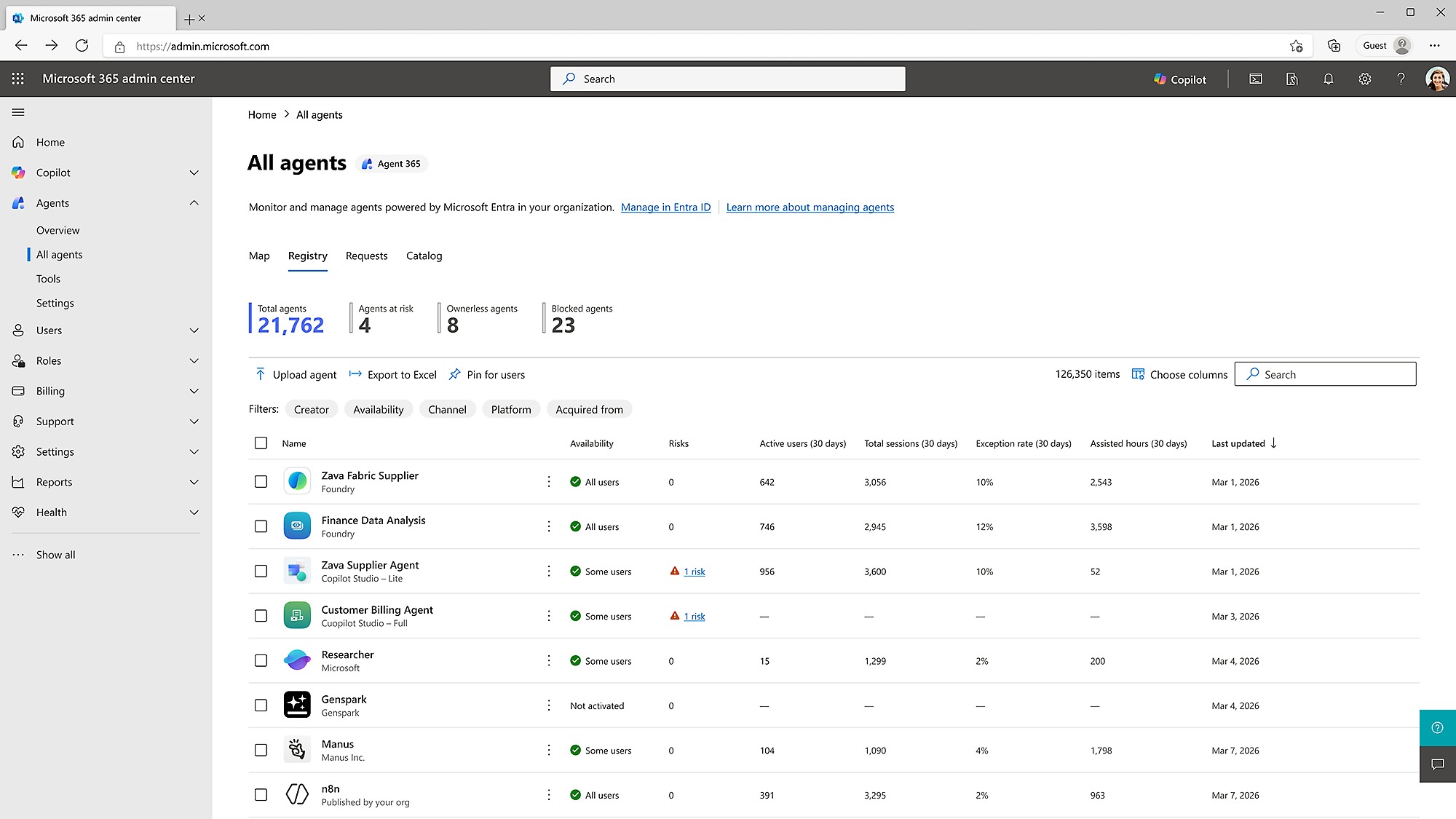
Task: Select the Researcher row checkbox
Action: coord(261,661)
